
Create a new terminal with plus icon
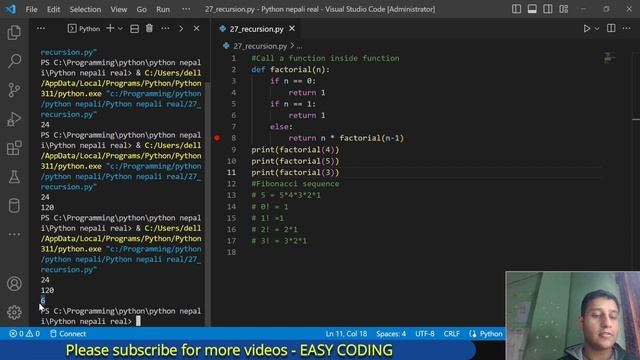pos(110,29)
